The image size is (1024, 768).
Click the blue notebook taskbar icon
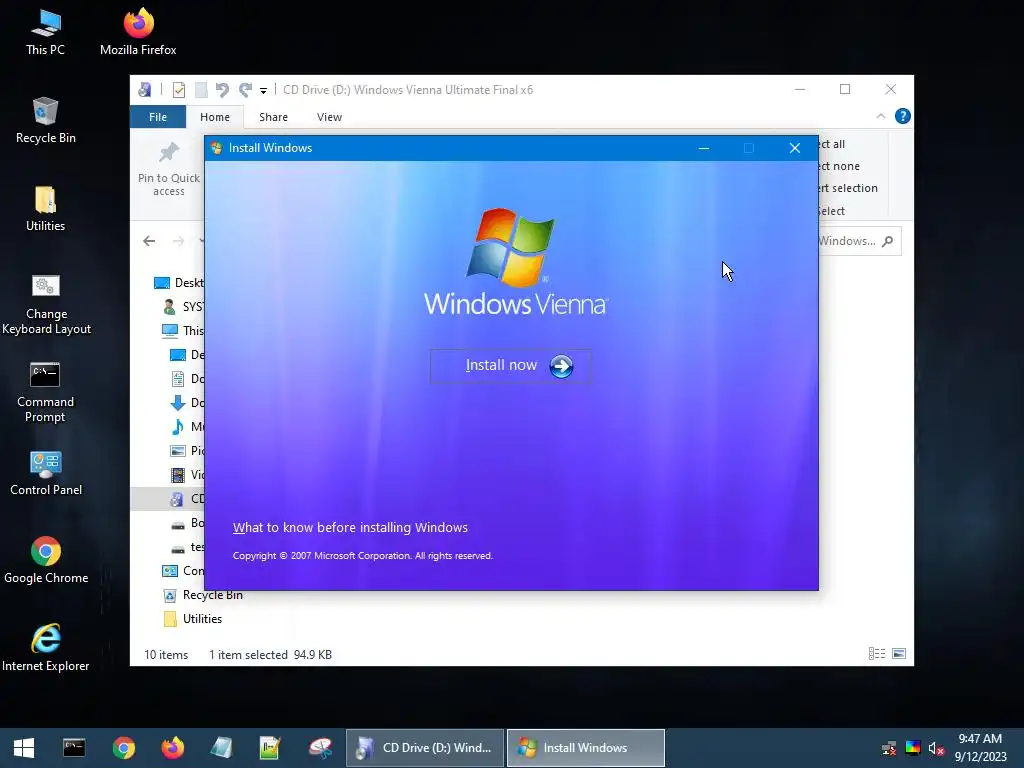[x=221, y=748]
